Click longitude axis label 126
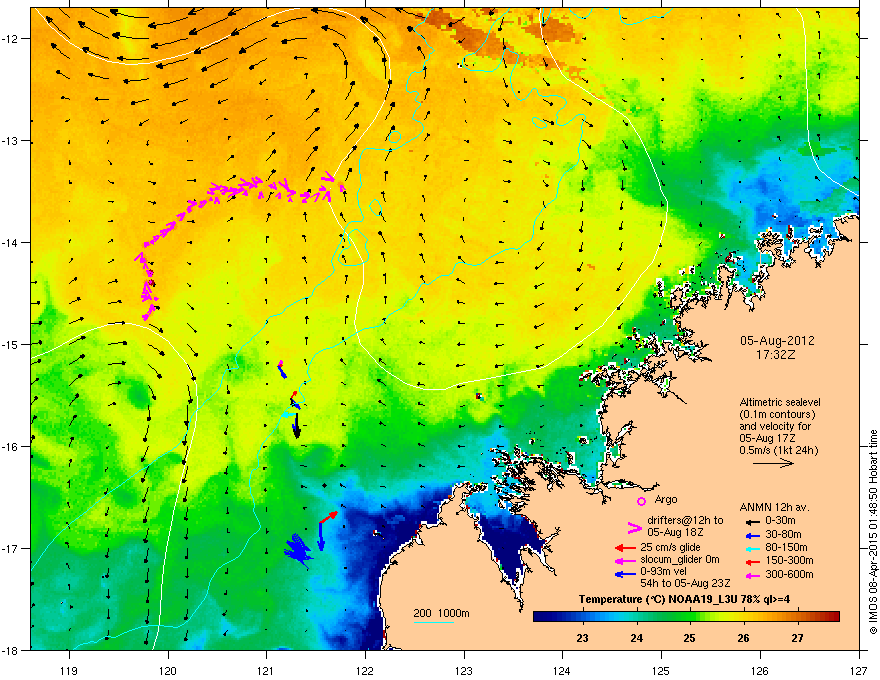The image size is (880, 680). (760, 670)
